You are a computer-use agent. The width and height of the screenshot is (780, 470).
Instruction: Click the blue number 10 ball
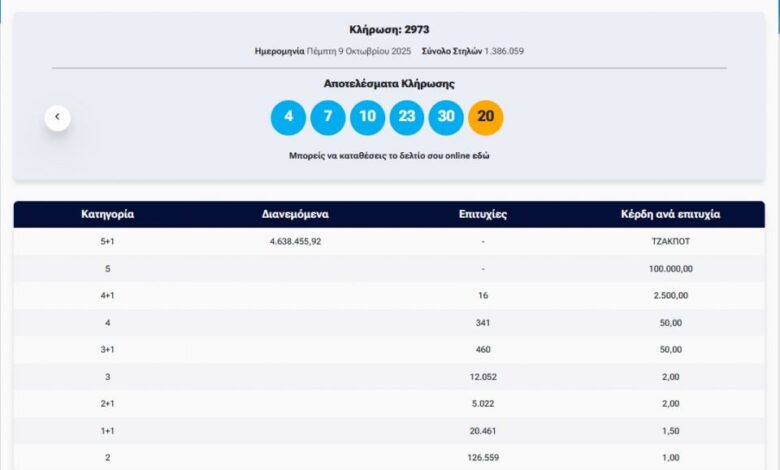point(367,117)
